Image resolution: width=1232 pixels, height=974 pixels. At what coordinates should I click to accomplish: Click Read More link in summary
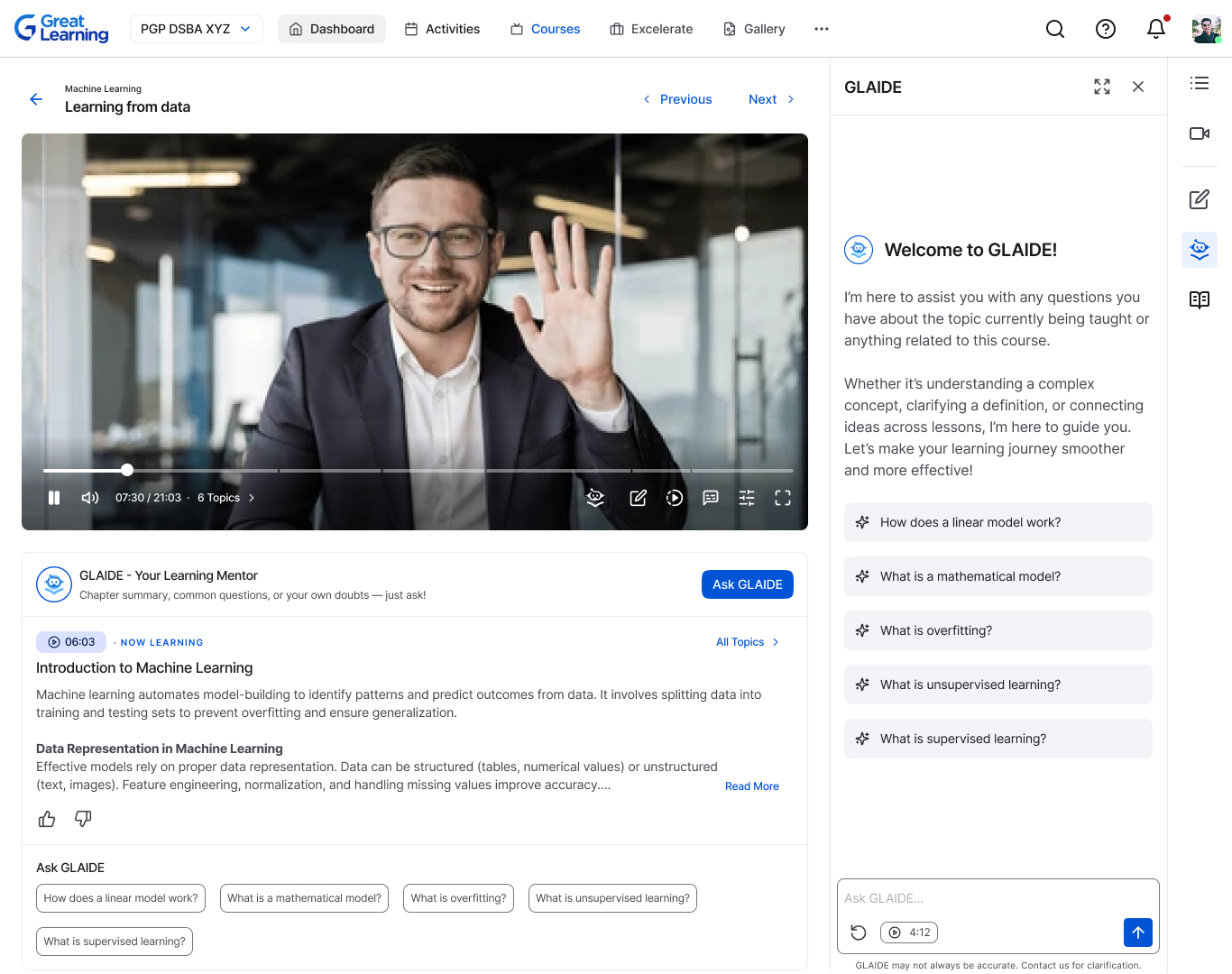pyautogui.click(x=751, y=786)
